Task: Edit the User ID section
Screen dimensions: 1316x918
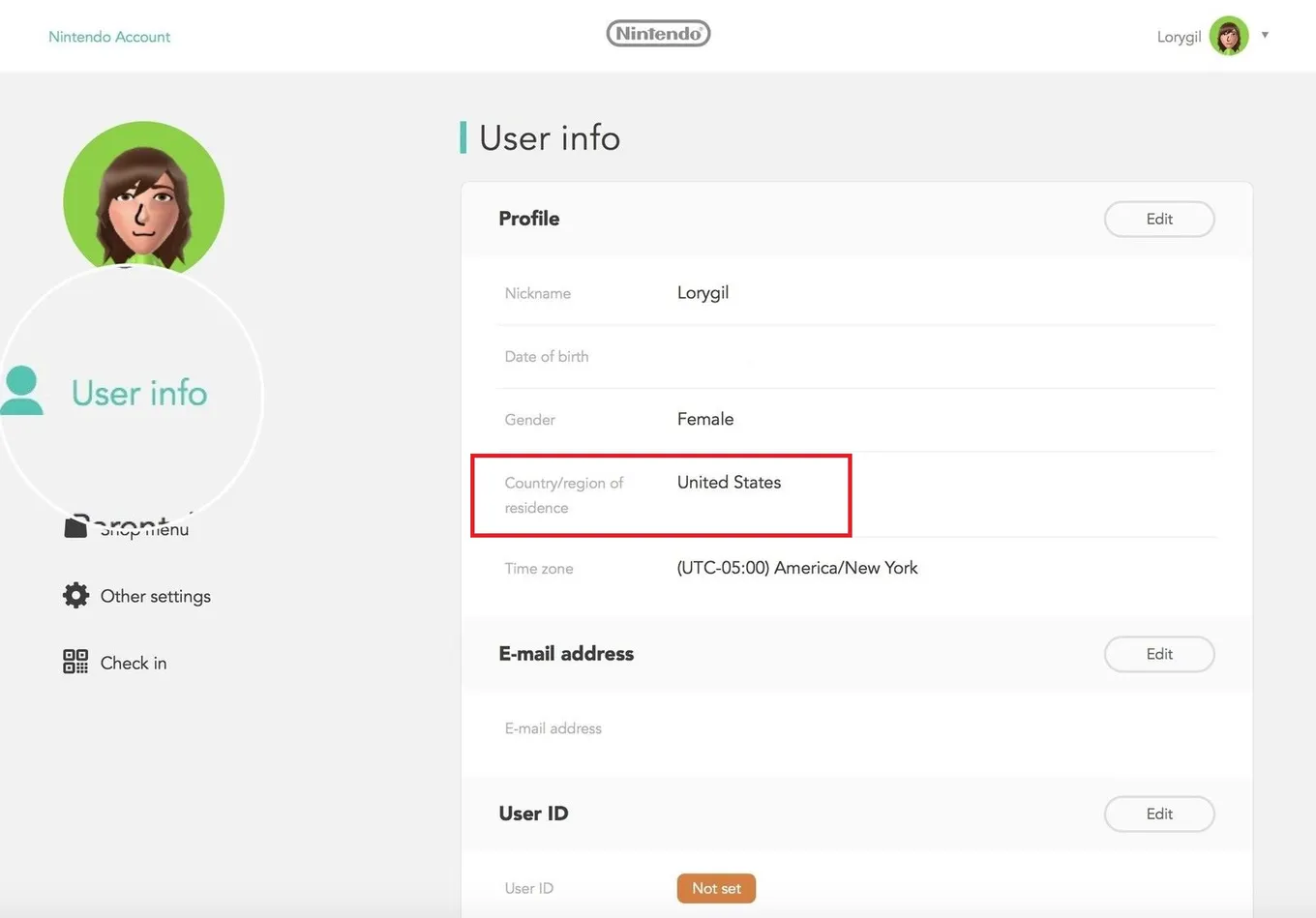Action: 1159,814
